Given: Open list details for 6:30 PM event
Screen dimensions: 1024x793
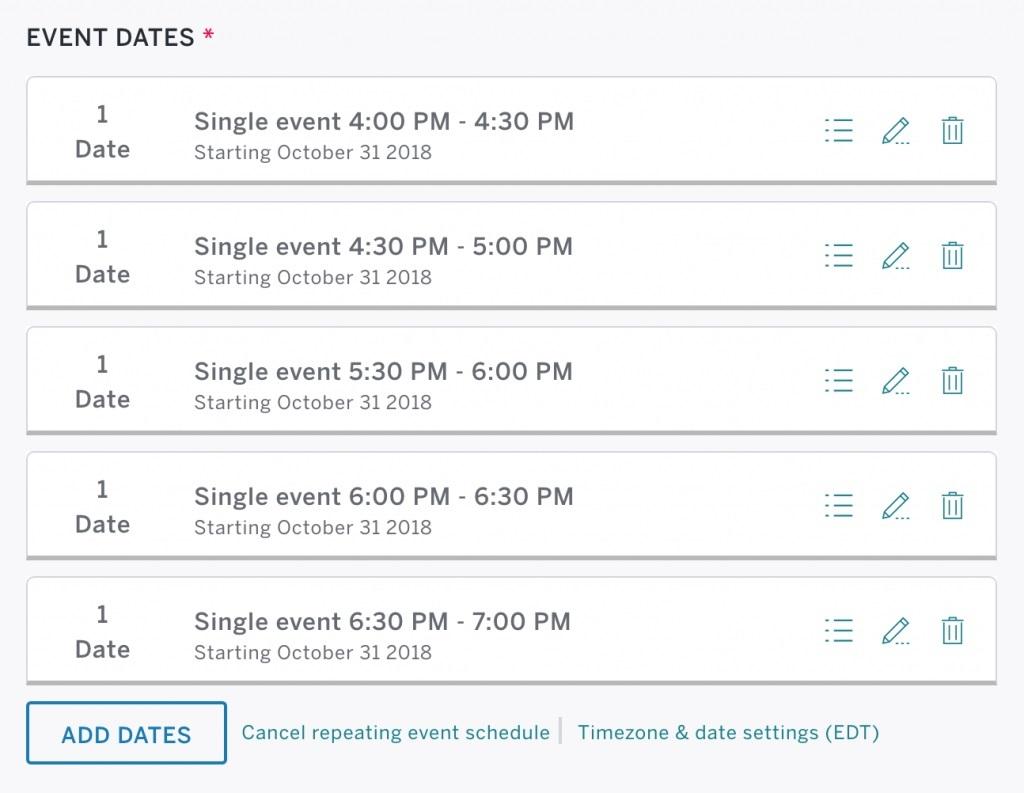Looking at the screenshot, I should (x=839, y=631).
